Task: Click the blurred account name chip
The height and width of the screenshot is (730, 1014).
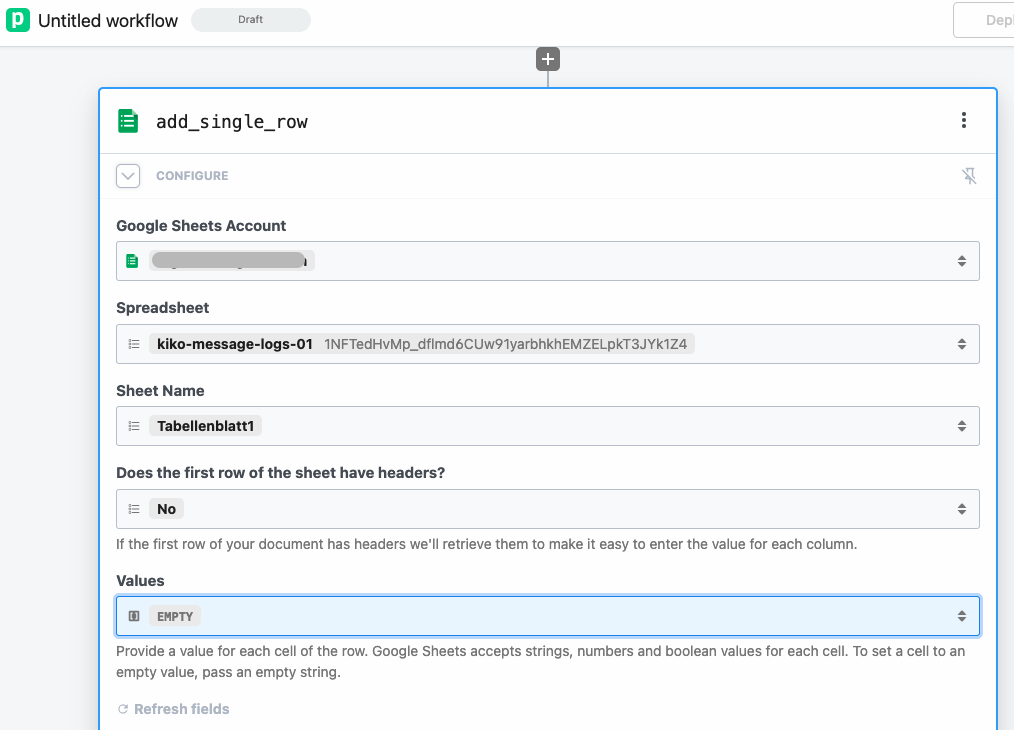Action: [x=232, y=261]
